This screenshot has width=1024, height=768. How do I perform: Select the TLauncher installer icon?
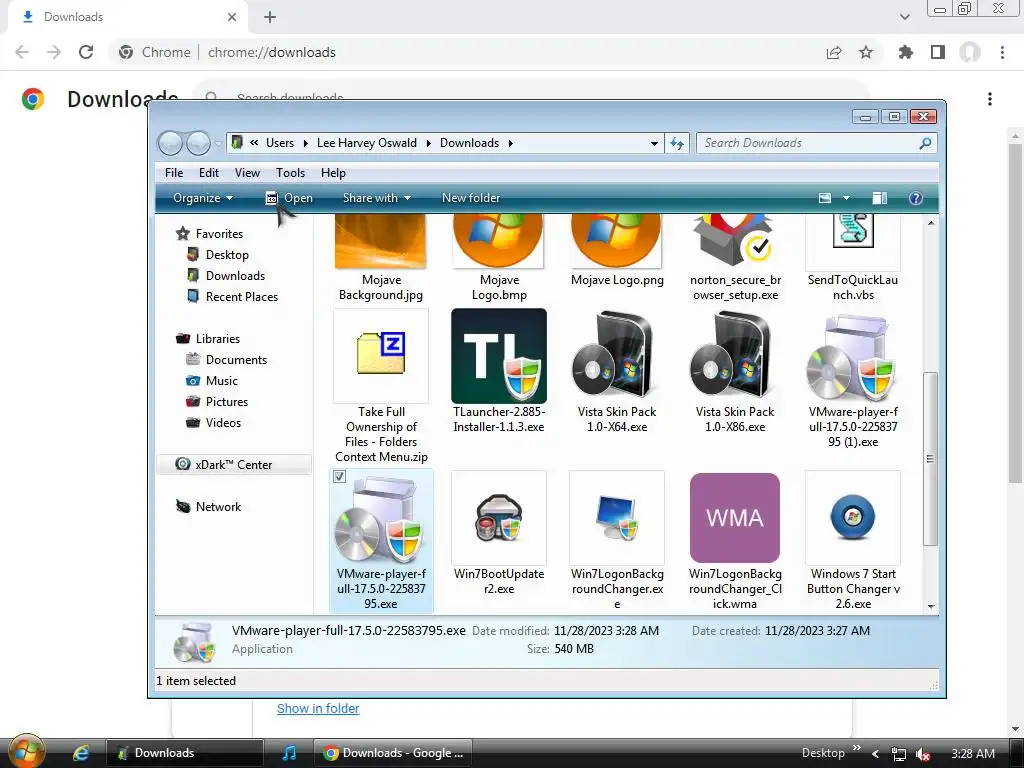[x=499, y=356]
